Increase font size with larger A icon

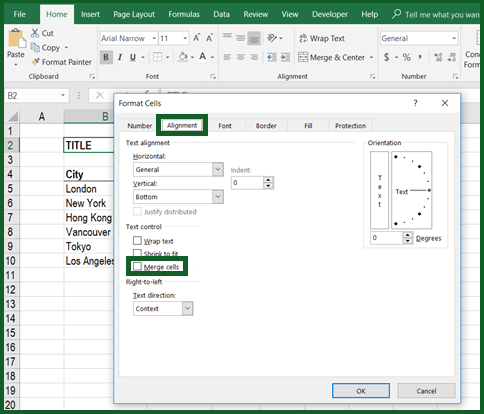[197, 38]
